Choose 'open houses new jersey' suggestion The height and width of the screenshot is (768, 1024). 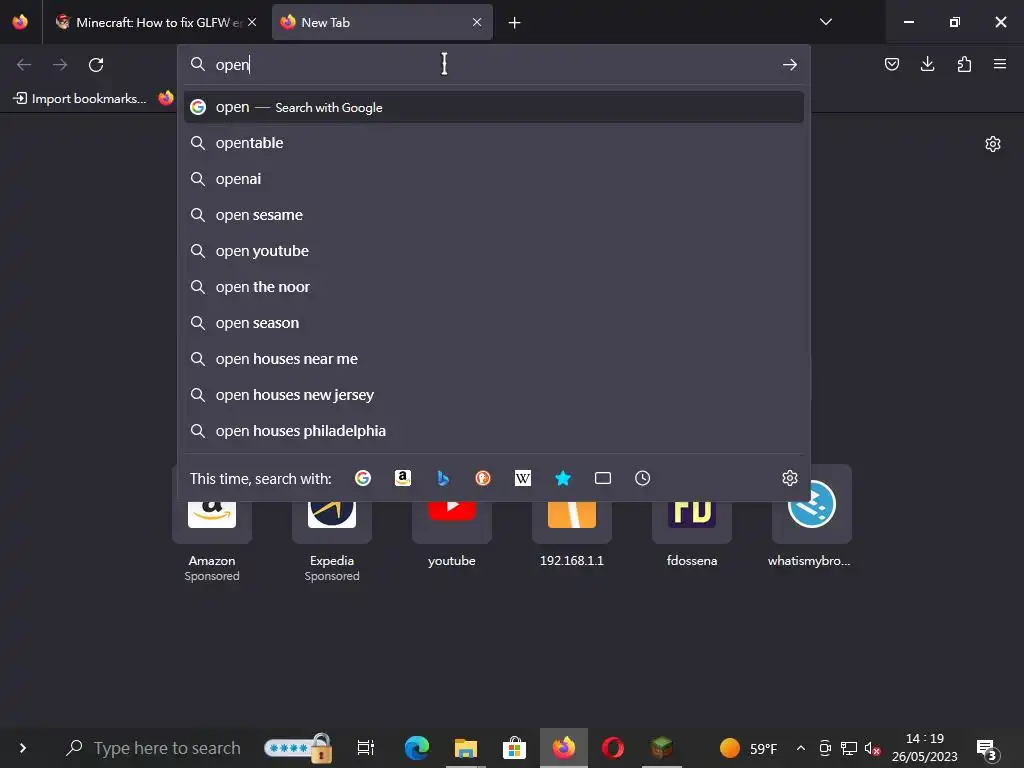[x=494, y=394]
